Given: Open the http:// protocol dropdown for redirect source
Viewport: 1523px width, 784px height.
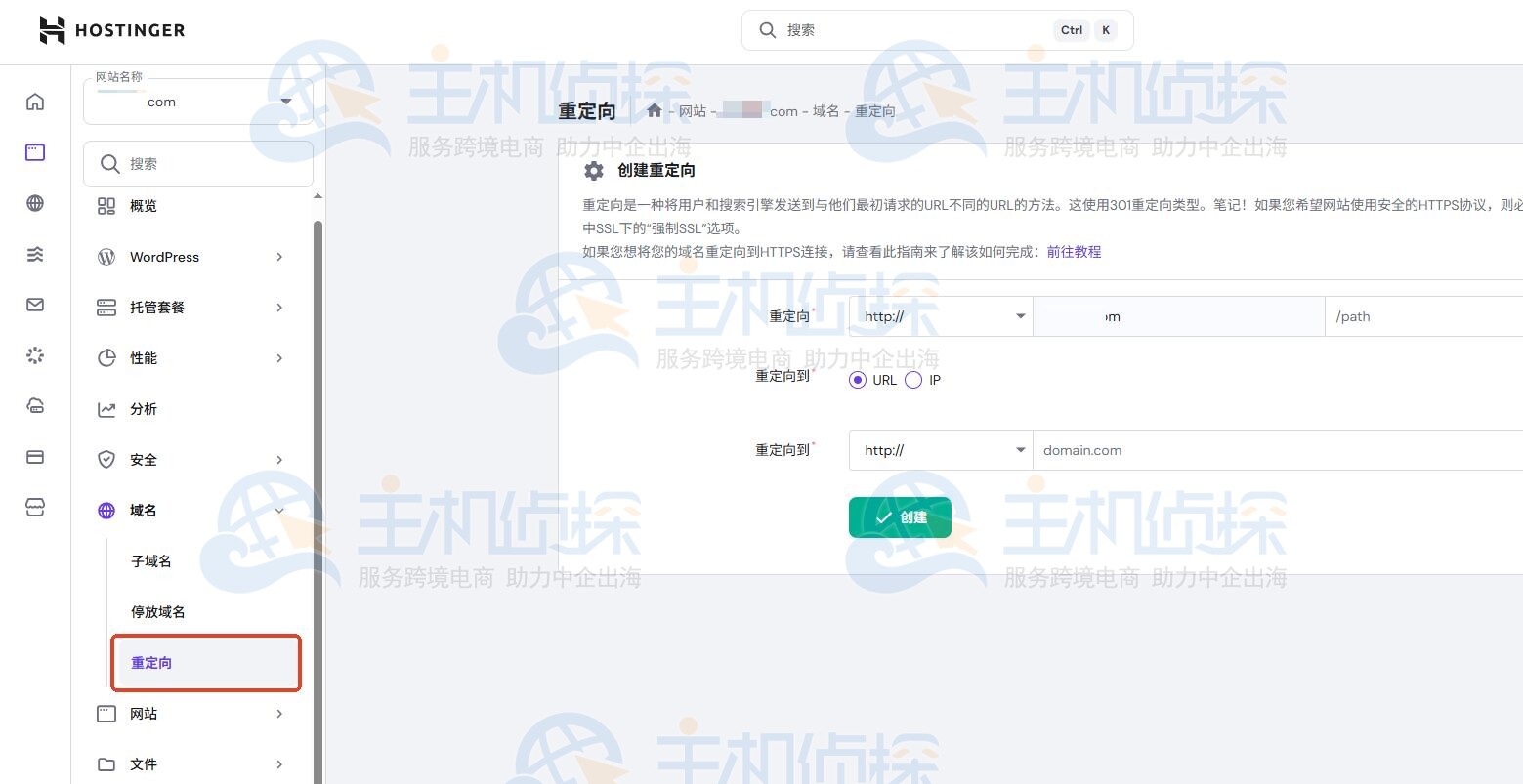Looking at the screenshot, I should (938, 315).
